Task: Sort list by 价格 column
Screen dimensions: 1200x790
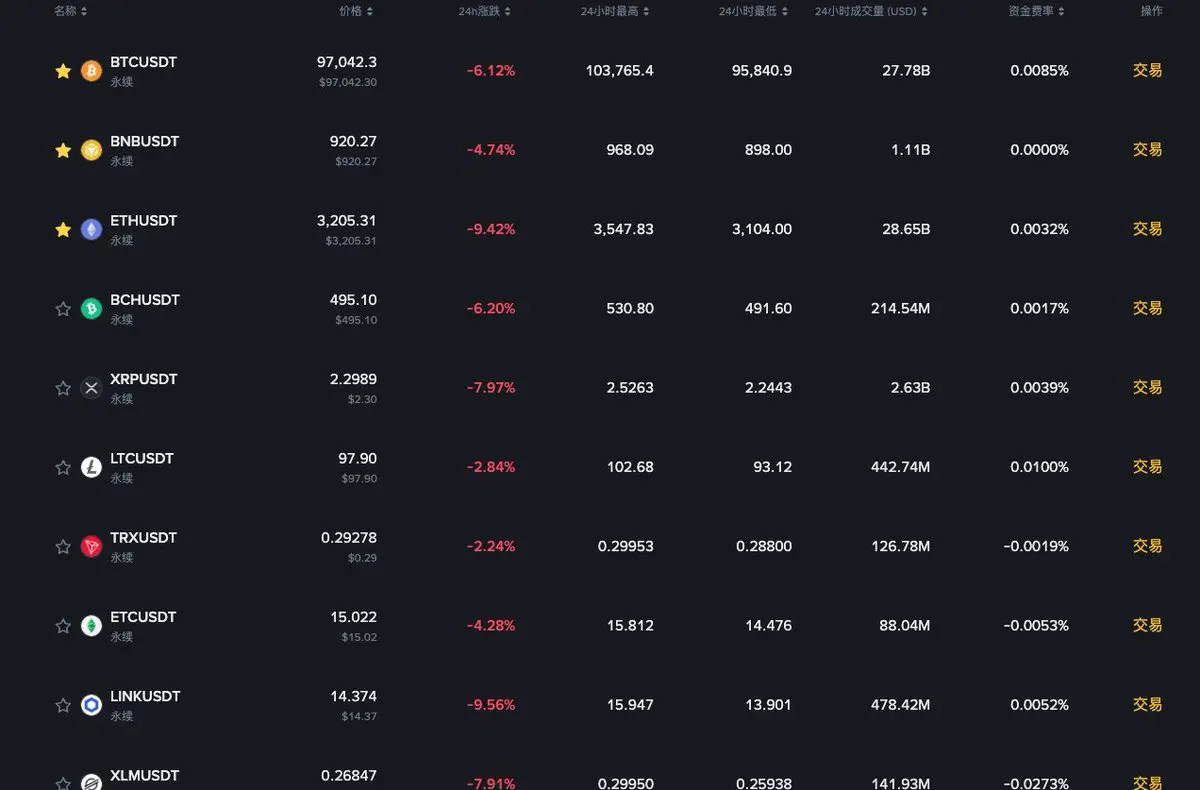Action: click(x=356, y=11)
